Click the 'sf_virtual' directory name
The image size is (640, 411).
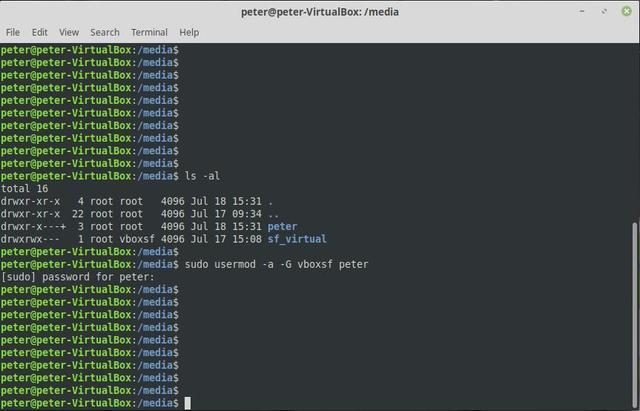click(x=297, y=239)
